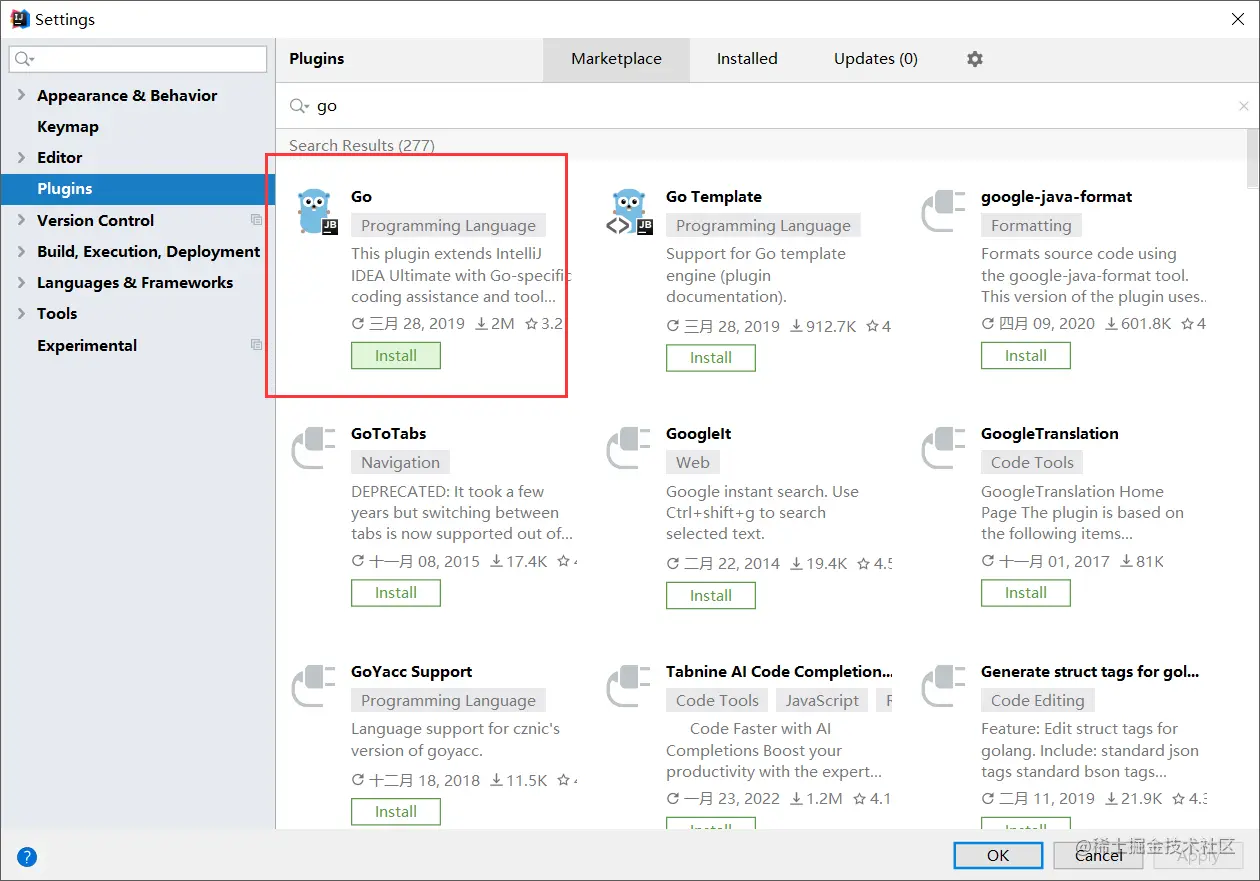This screenshot has height=881, width=1260.
Task: Install the Go Template plugin
Action: pyautogui.click(x=711, y=358)
